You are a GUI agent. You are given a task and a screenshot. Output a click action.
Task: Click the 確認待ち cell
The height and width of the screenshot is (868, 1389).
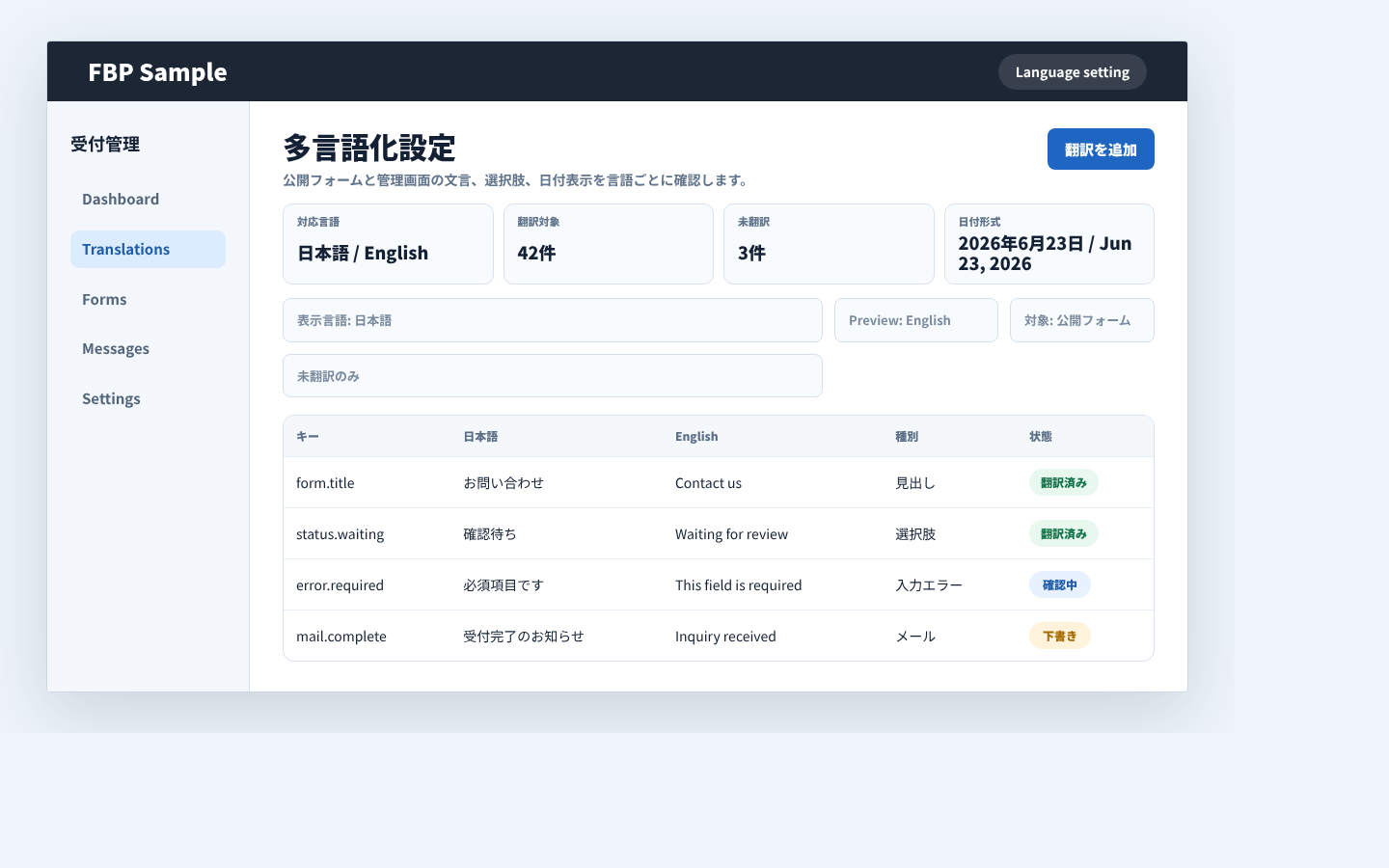(490, 534)
